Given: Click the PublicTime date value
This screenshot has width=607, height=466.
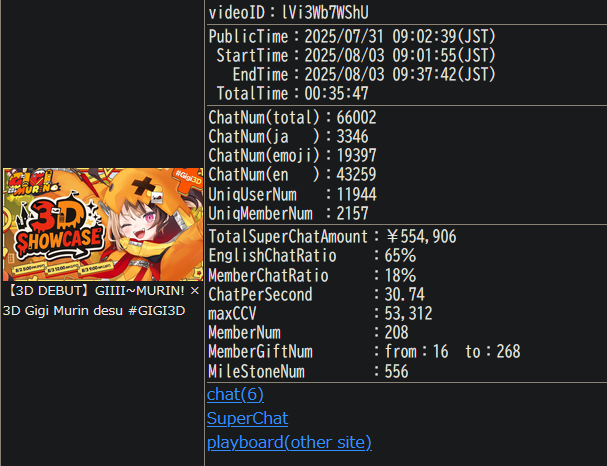Looking at the screenshot, I should [x=400, y=37].
